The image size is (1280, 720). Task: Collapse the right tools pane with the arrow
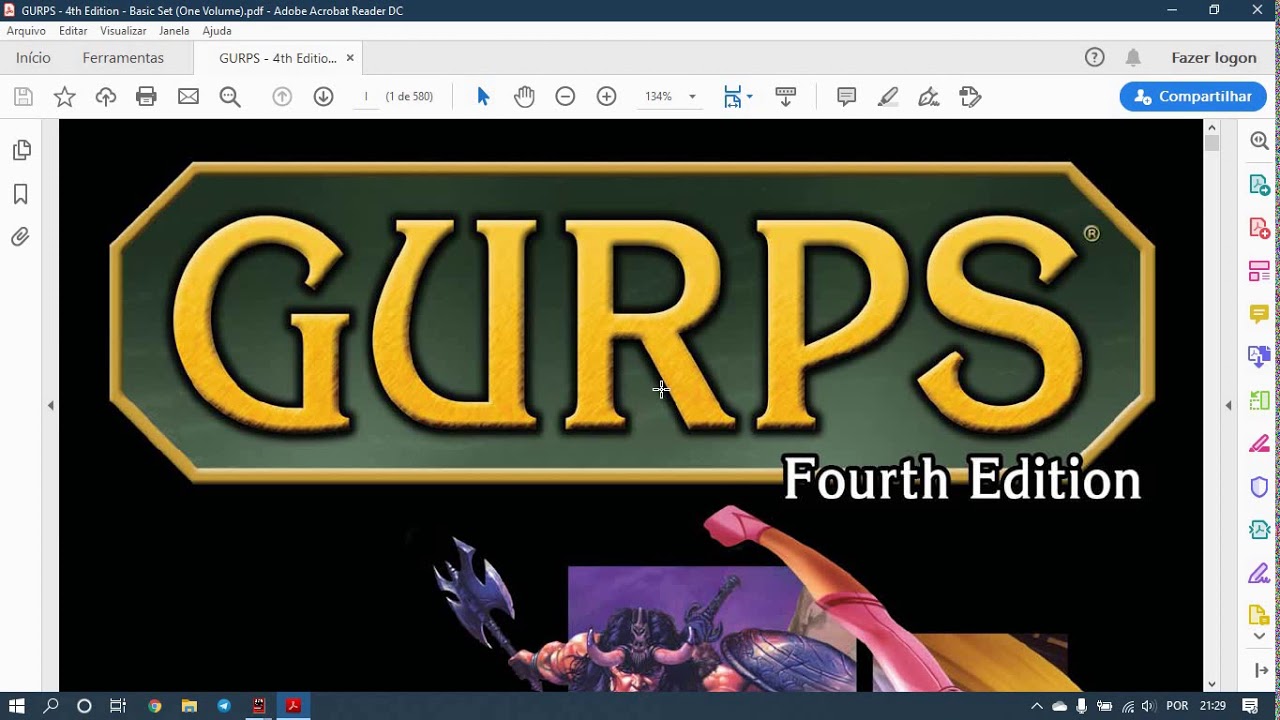1228,405
